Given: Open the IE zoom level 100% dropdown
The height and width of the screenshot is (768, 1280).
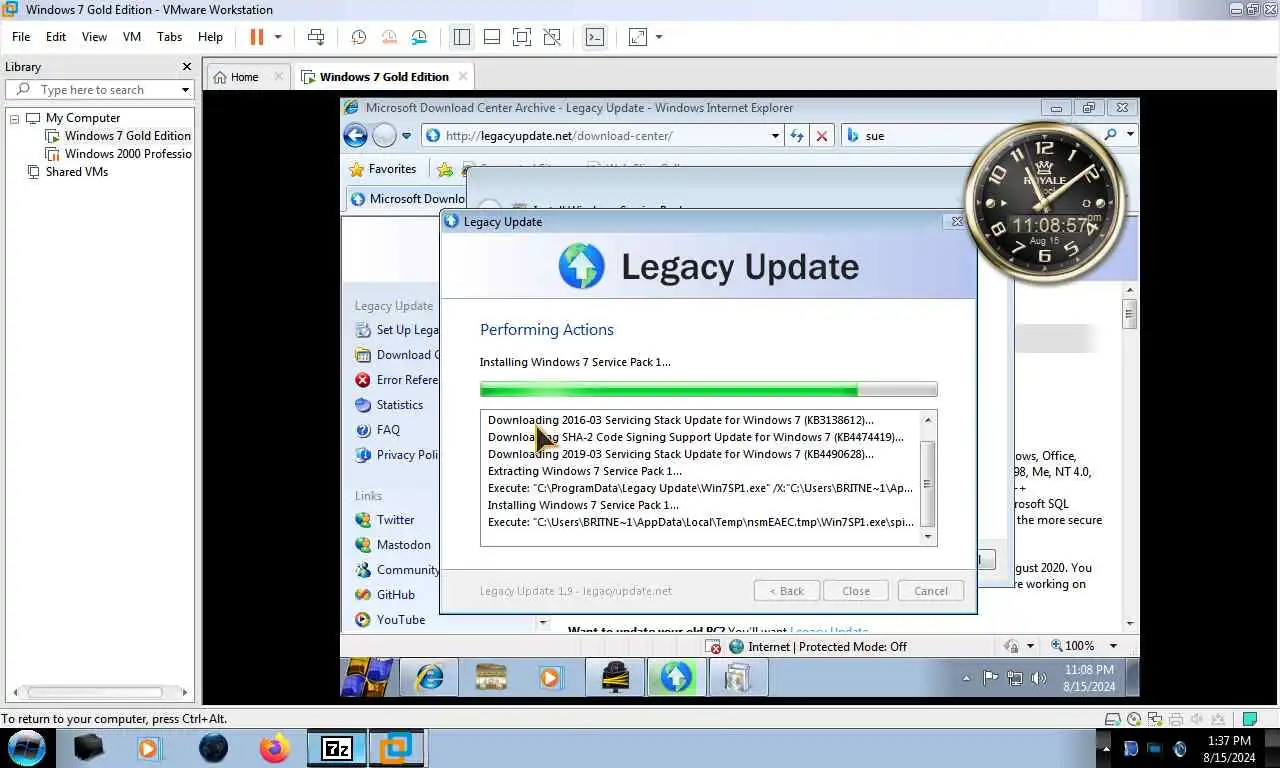Looking at the screenshot, I should click(1113, 646).
